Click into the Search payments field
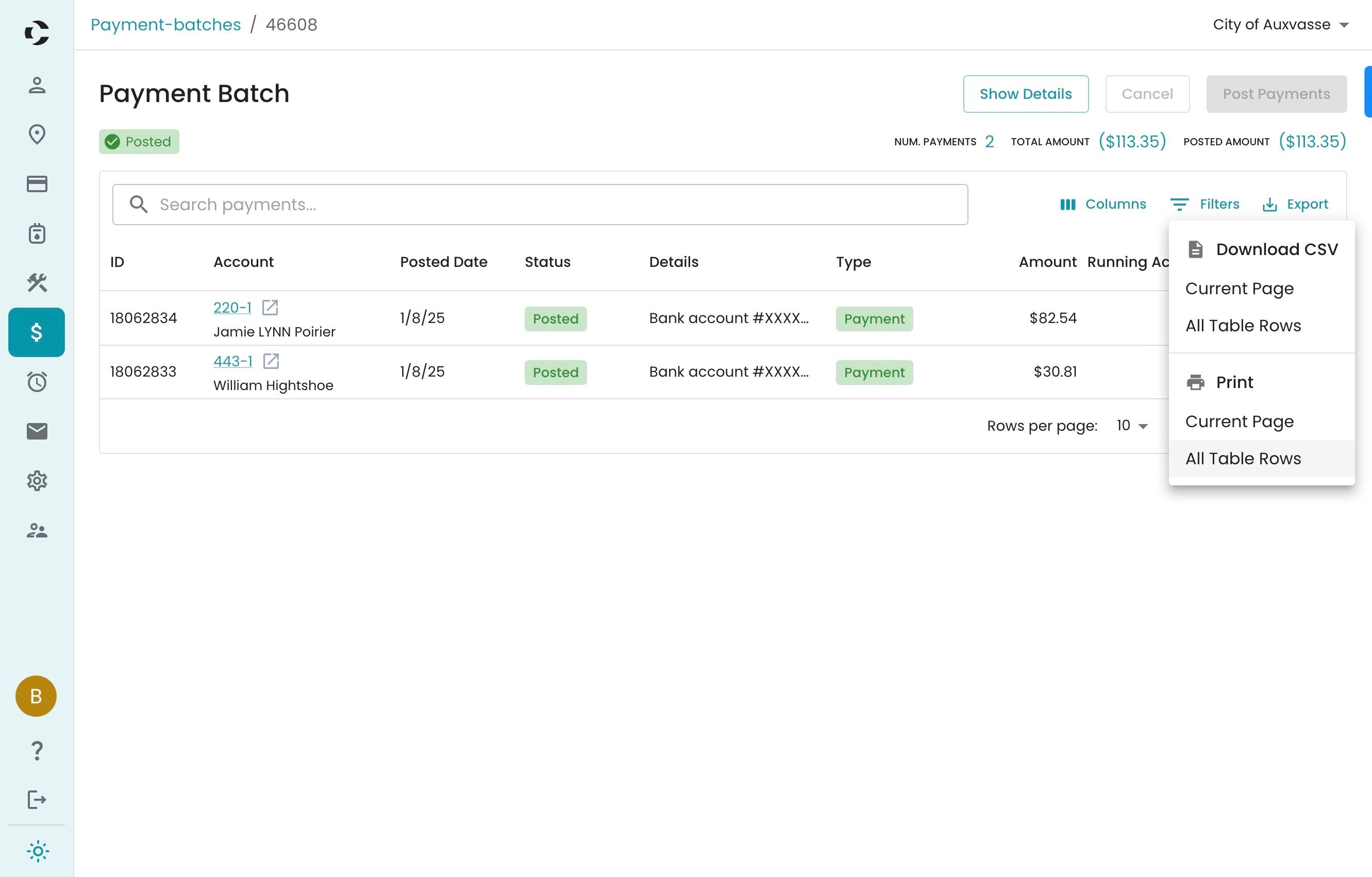Viewport: 1372px width, 877px height. [x=539, y=205]
